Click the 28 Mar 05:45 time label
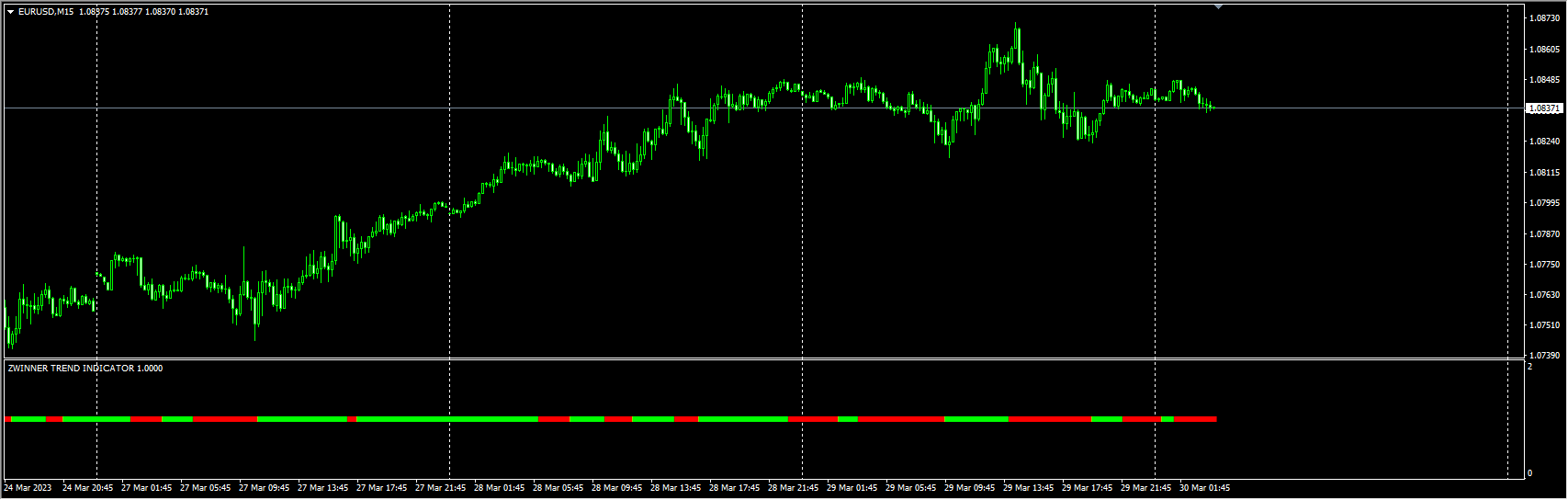 coord(558,488)
